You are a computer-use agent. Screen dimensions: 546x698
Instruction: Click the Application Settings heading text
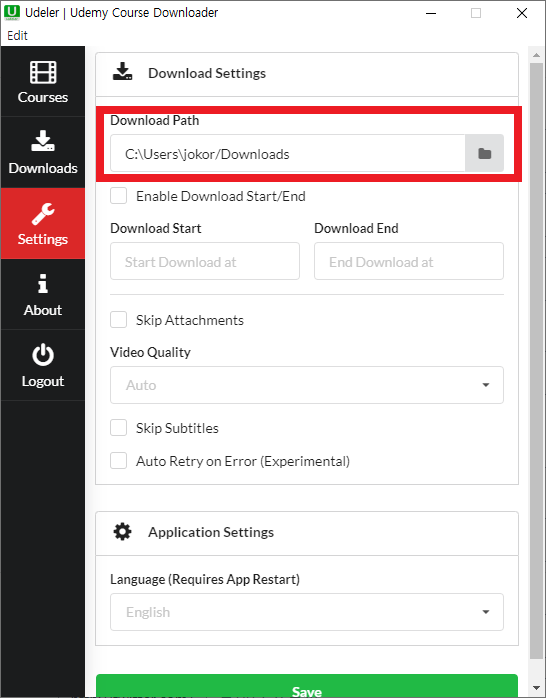tap(211, 532)
